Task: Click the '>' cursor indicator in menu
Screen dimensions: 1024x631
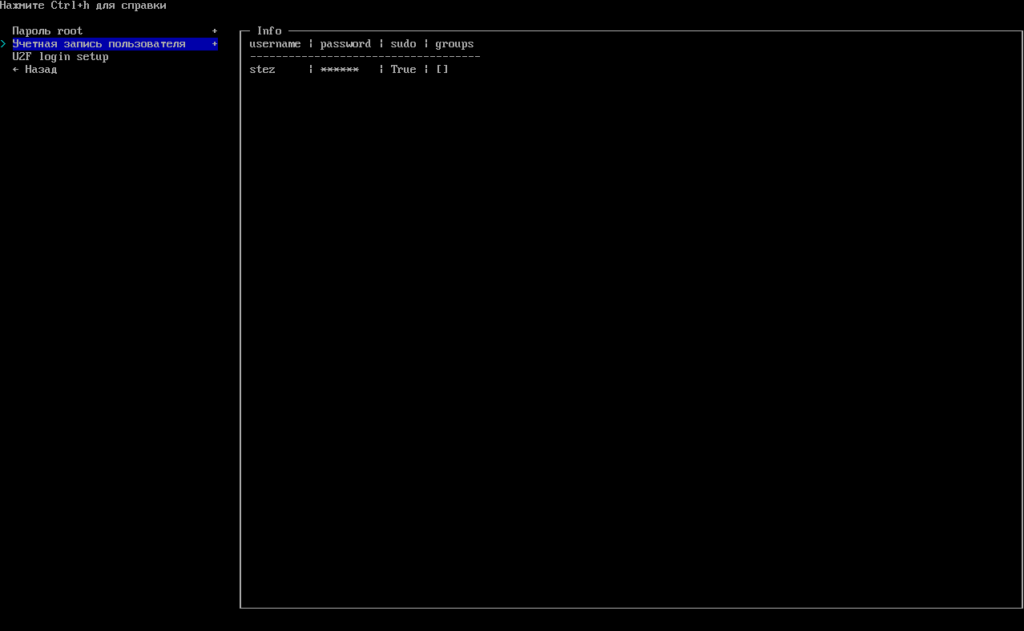Action: tap(4, 44)
